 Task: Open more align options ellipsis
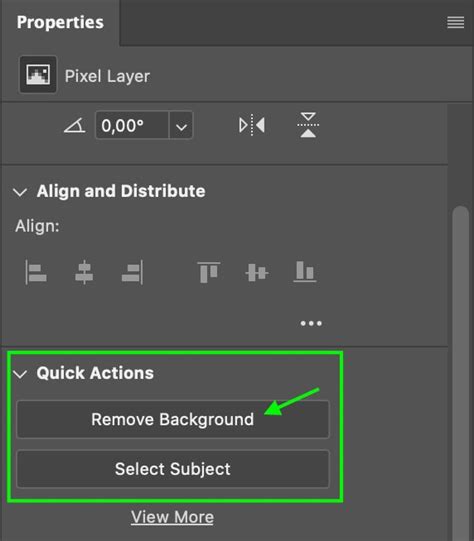[311, 324]
